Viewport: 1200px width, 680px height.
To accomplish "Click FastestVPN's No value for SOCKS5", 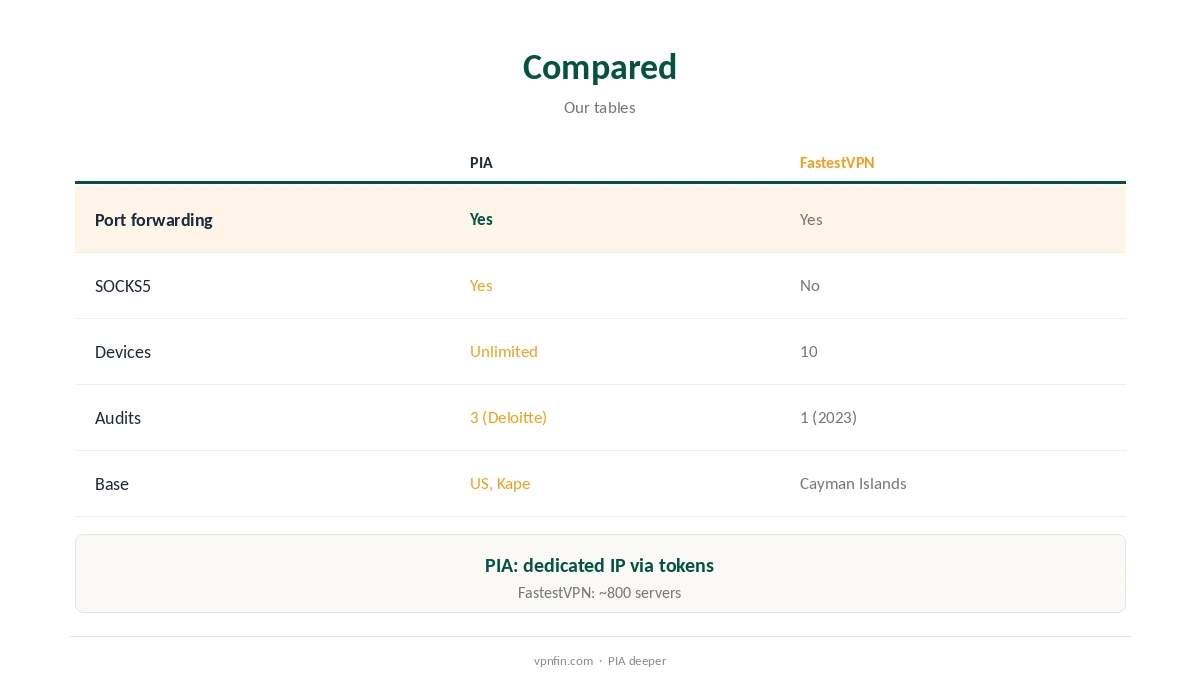I will pyautogui.click(x=810, y=285).
